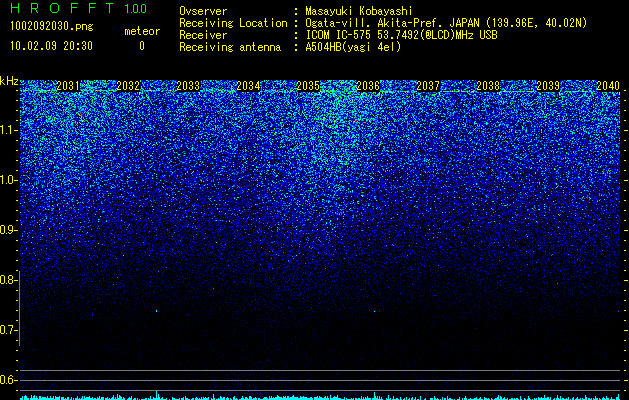629x400 pixels.
Task: Select the filename 1002092030.png
Action: (52, 27)
